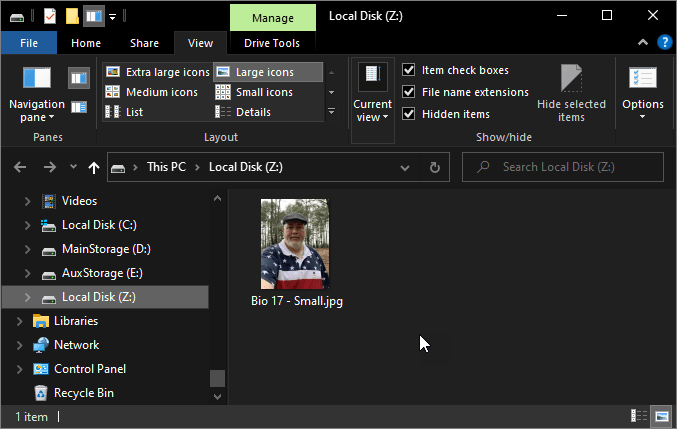Refresh the current folder view
677x429 pixels.
click(434, 167)
